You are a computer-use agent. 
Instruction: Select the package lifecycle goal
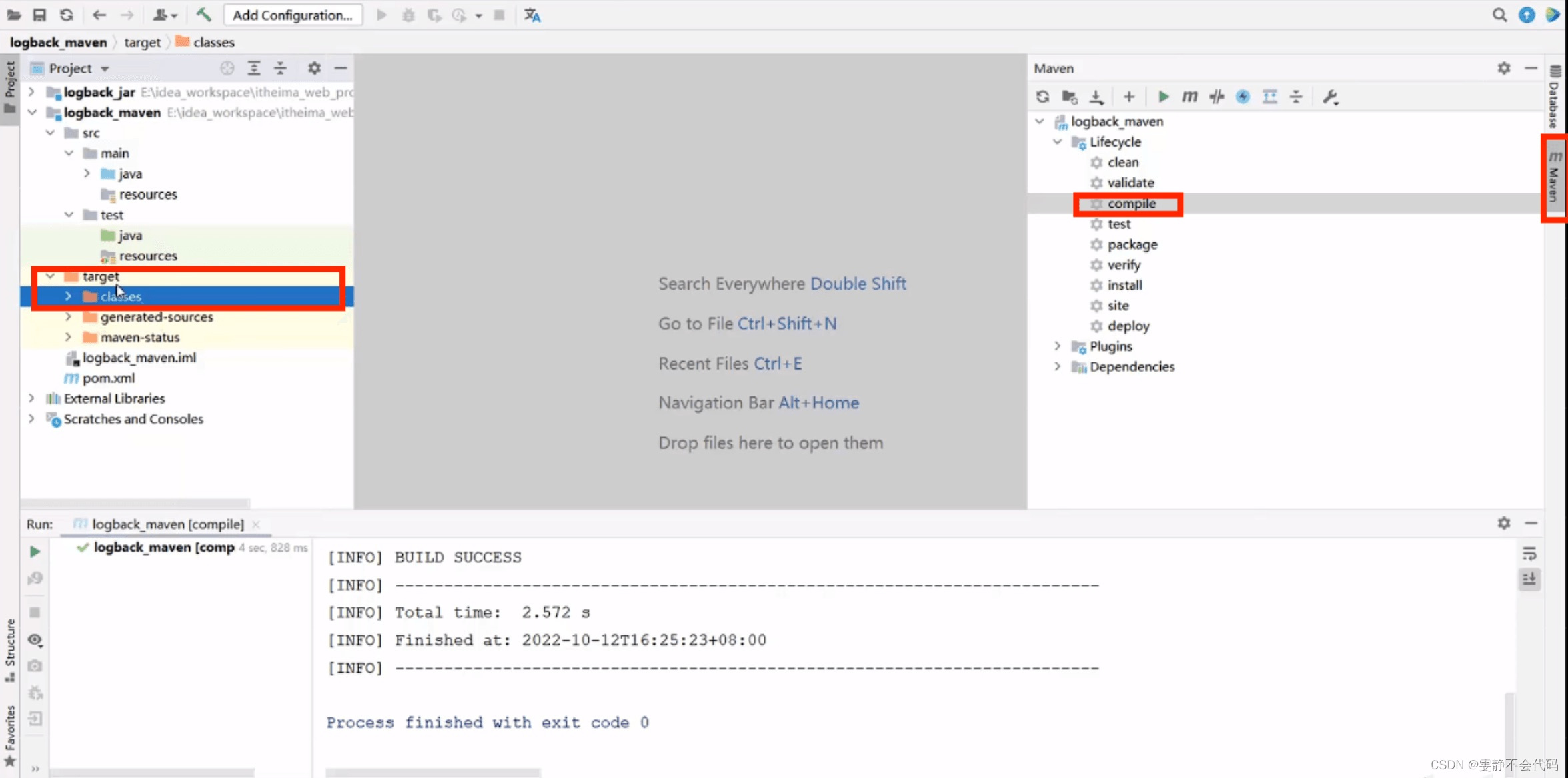(1132, 244)
